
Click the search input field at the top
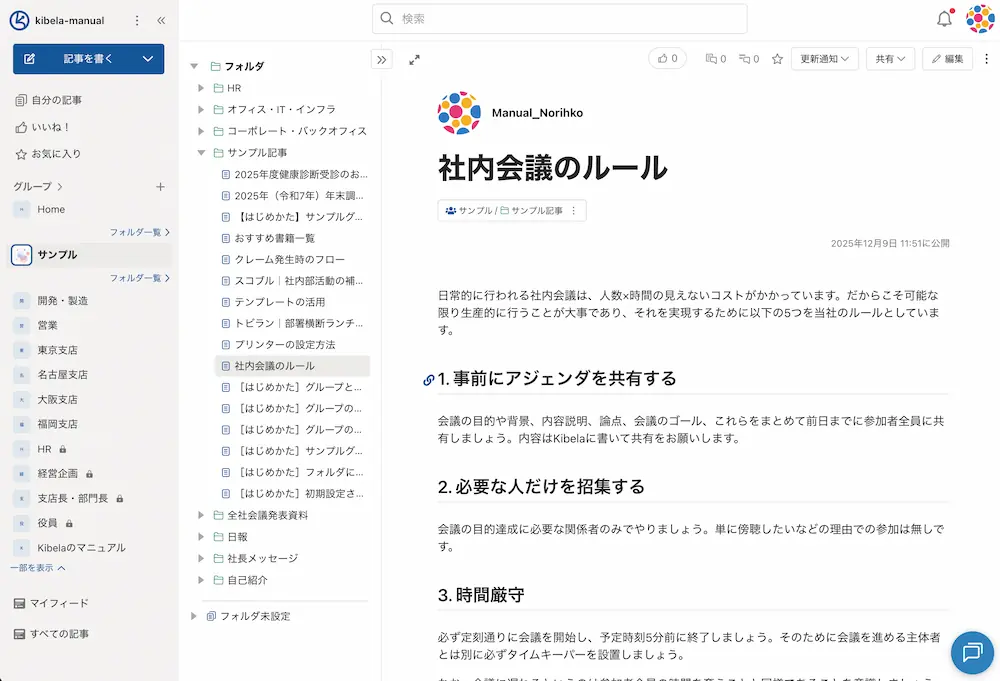[x=560, y=18]
